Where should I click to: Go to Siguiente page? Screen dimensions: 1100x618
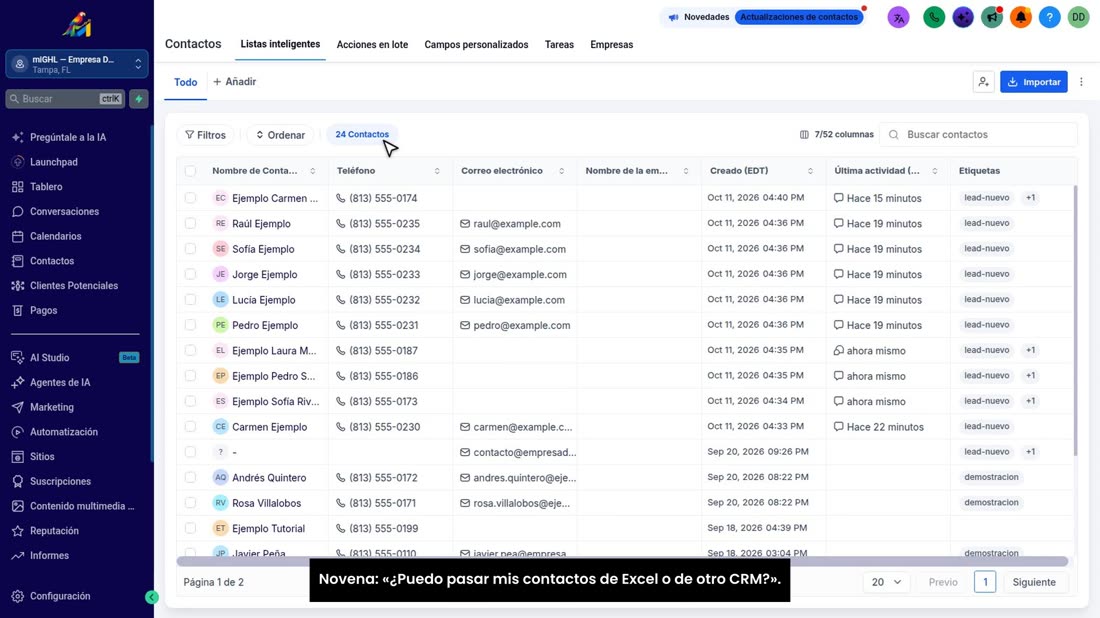tap(1034, 582)
